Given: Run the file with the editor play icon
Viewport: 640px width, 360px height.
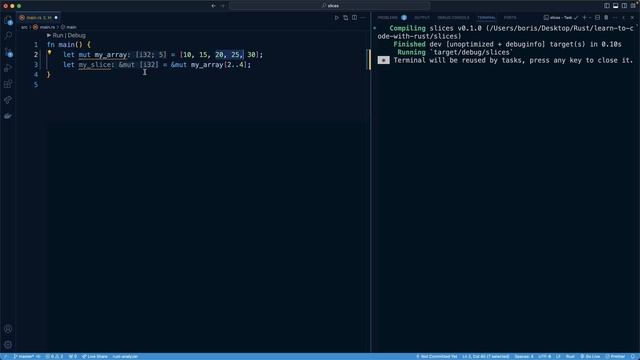Looking at the screenshot, I should pos(337,18).
